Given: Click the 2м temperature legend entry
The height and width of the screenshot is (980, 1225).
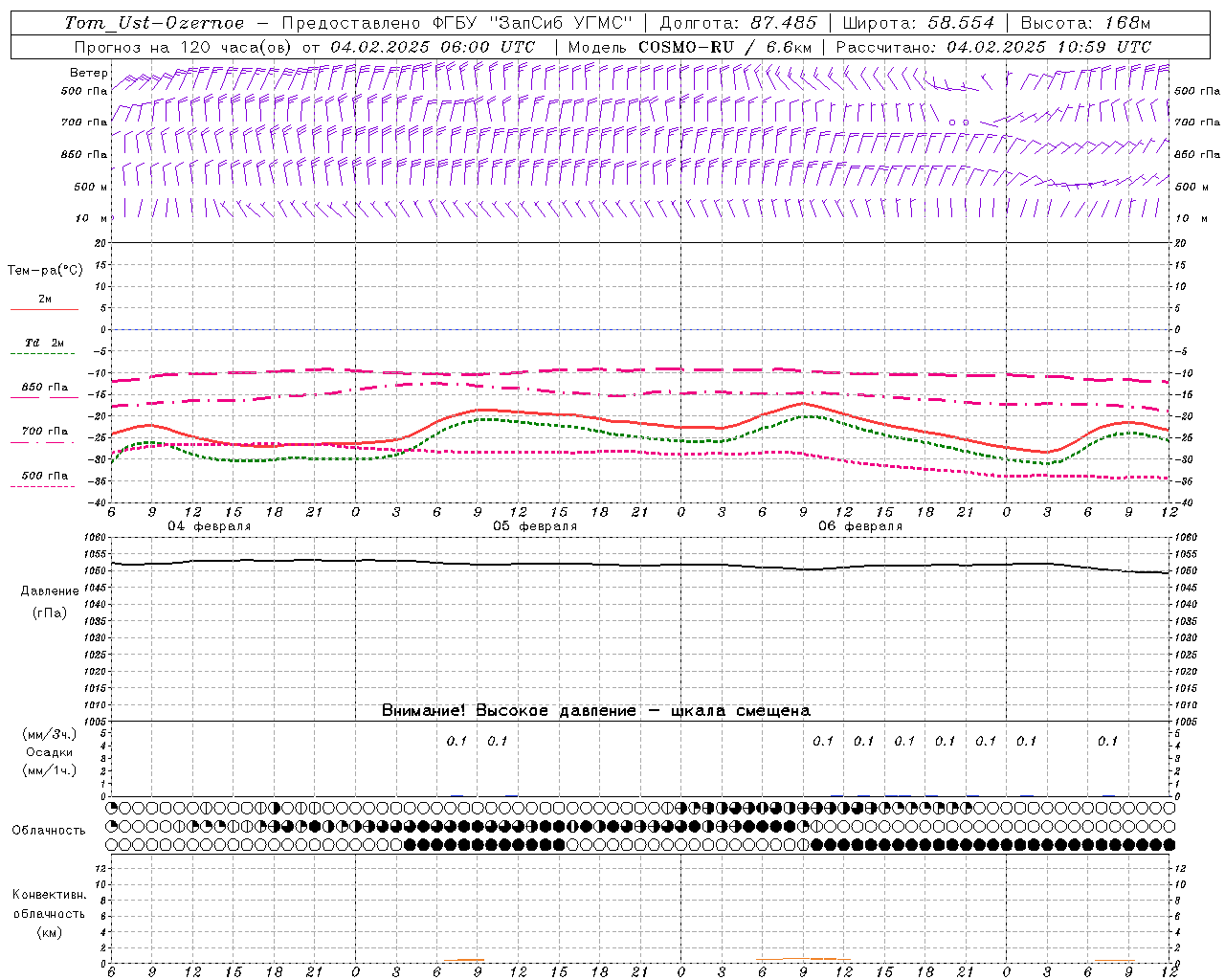Looking at the screenshot, I should pyautogui.click(x=45, y=300).
